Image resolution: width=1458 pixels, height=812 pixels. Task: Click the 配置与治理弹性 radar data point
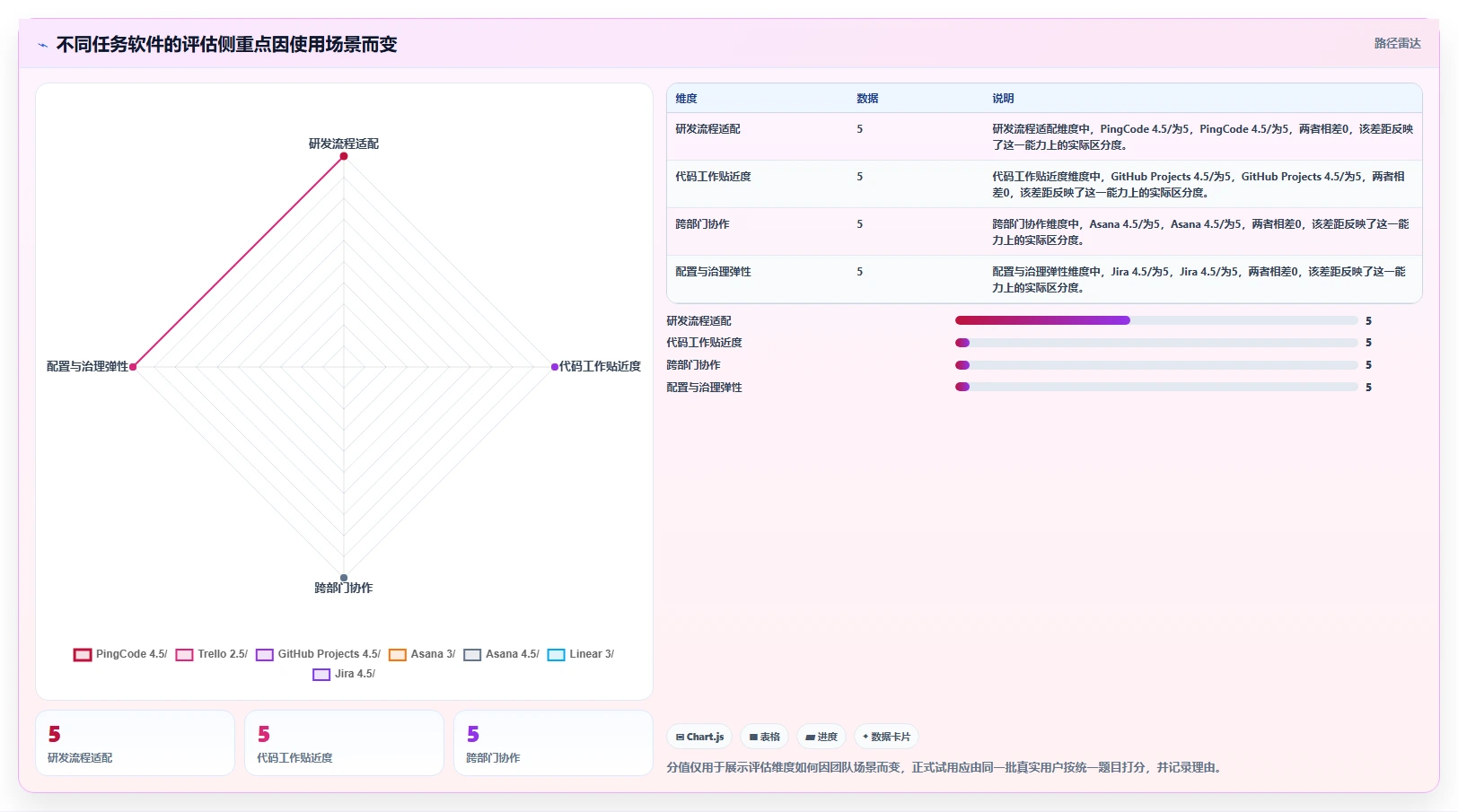coord(133,367)
